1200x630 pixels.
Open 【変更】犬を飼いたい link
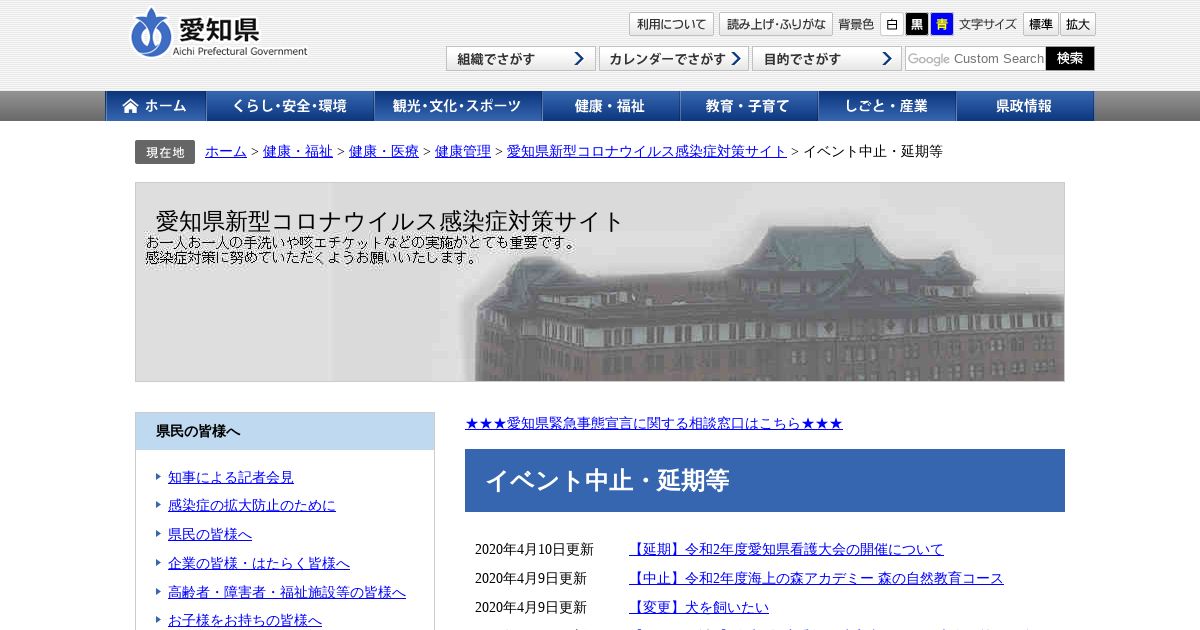(x=699, y=607)
